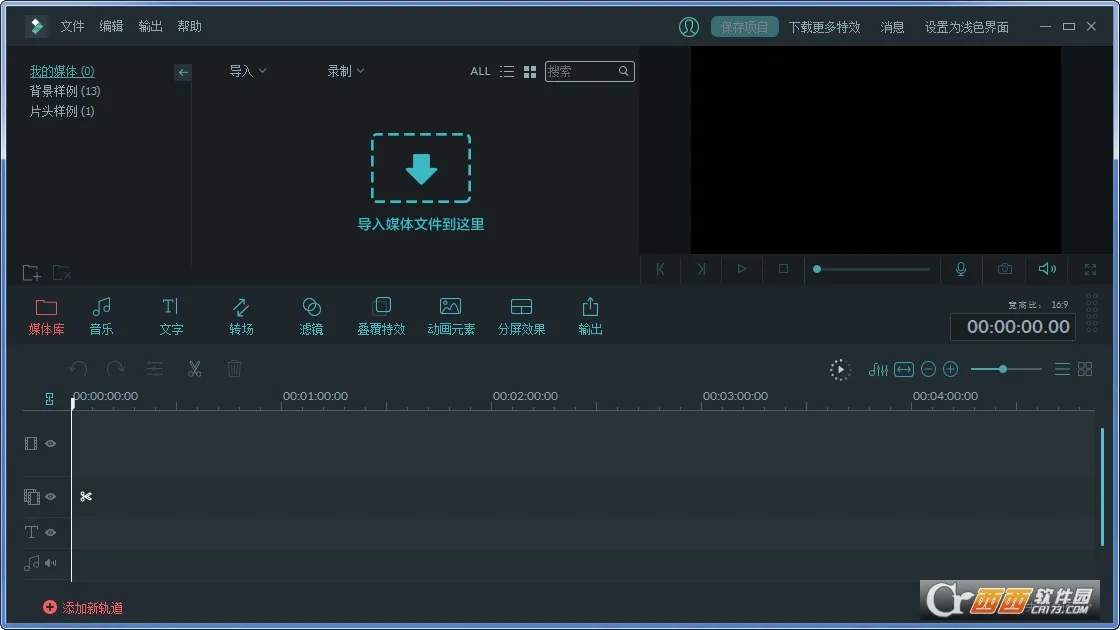Adjust the timeline zoom slider
The width and height of the screenshot is (1120, 630).
coord(1003,369)
